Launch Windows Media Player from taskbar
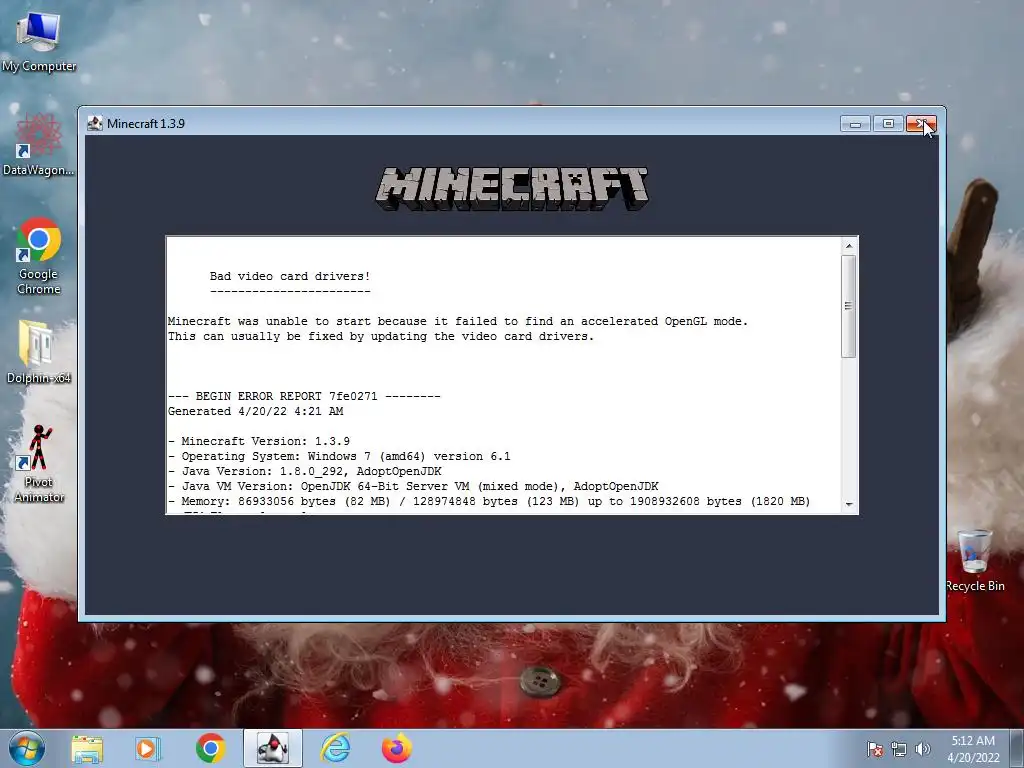 click(148, 748)
